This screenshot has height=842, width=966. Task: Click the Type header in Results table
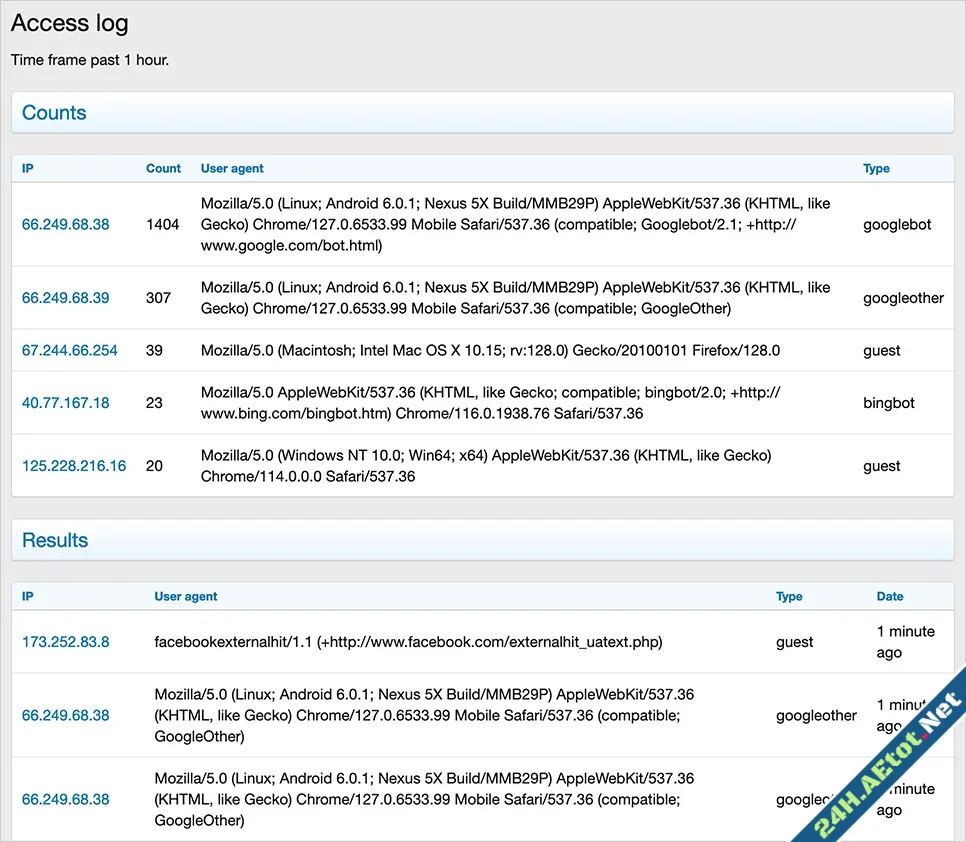[789, 596]
